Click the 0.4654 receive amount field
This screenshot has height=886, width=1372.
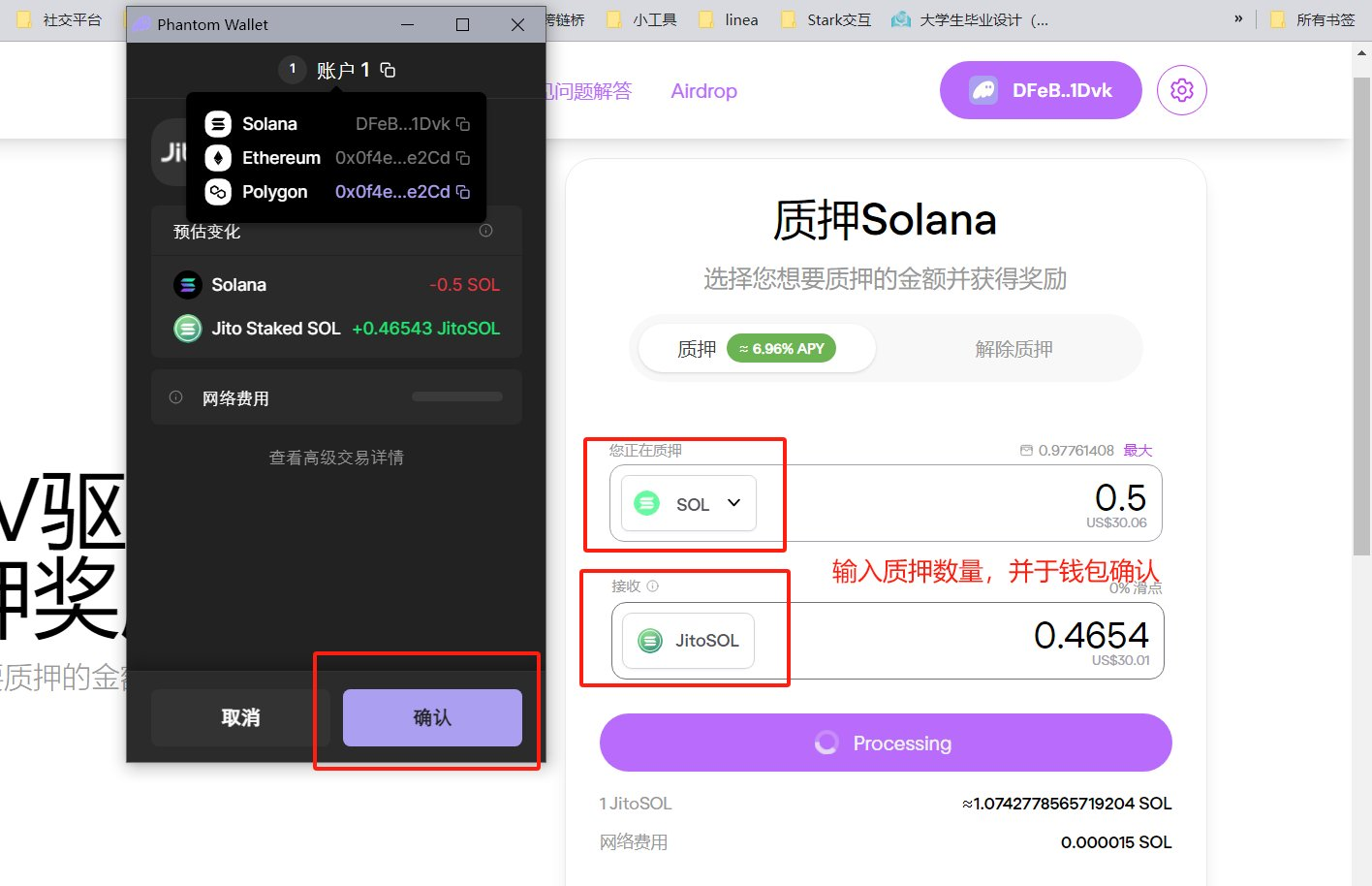pos(1091,636)
